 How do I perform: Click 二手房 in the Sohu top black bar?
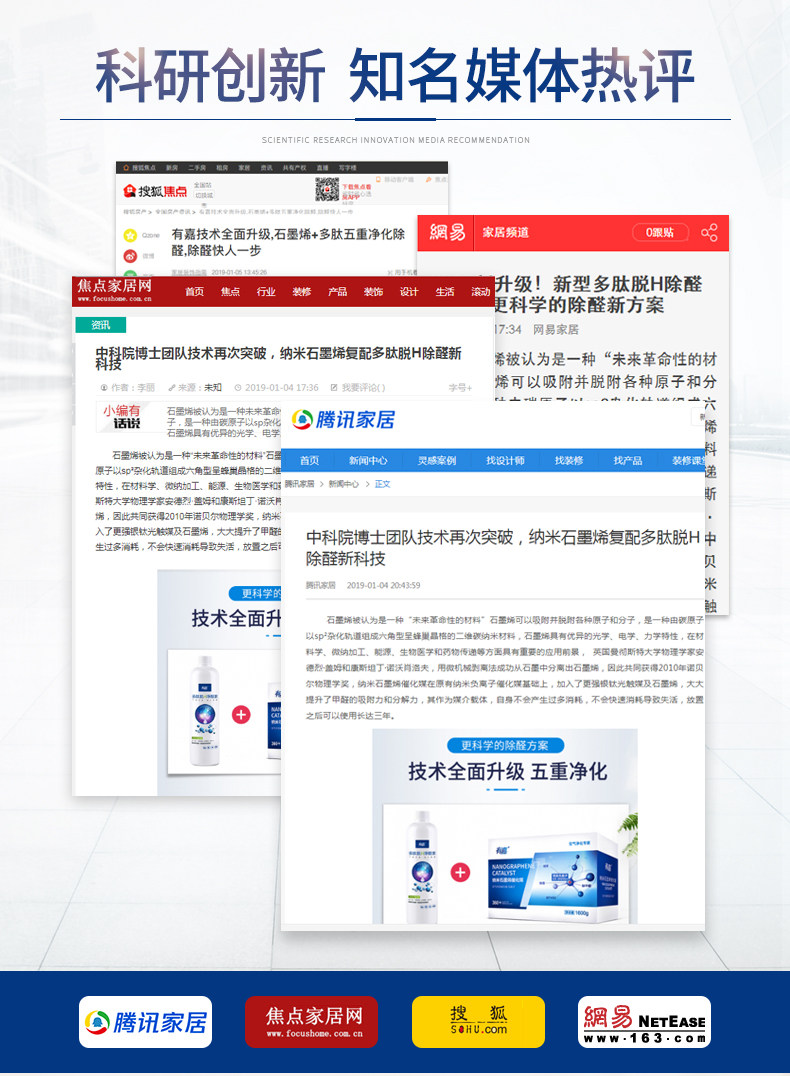pyautogui.click(x=197, y=168)
